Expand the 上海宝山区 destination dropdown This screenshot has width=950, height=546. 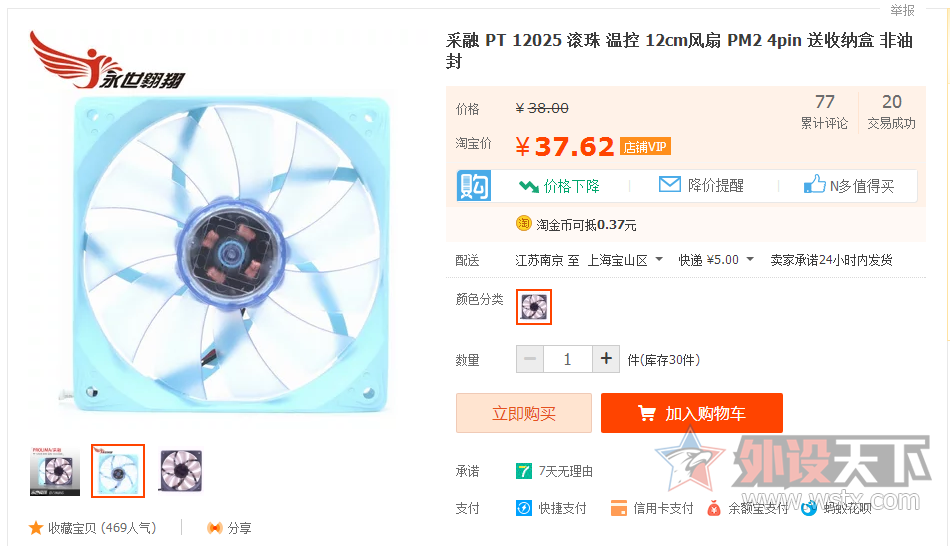(x=659, y=260)
